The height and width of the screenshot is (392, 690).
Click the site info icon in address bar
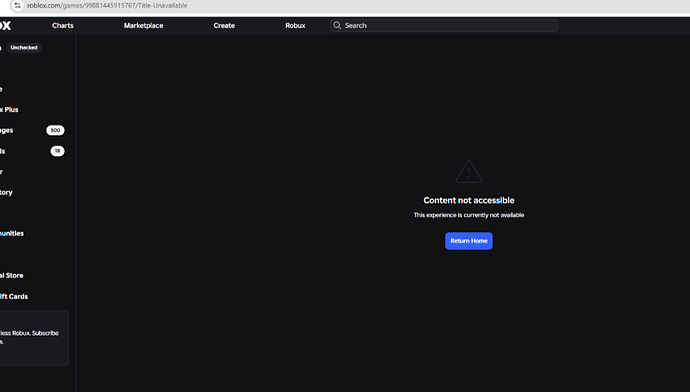click(17, 5)
